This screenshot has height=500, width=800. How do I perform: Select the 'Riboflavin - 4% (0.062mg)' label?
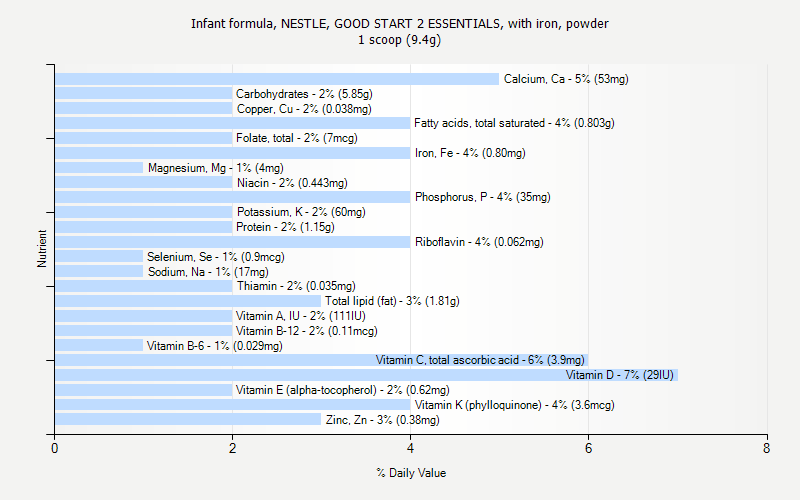pyautogui.click(x=479, y=242)
